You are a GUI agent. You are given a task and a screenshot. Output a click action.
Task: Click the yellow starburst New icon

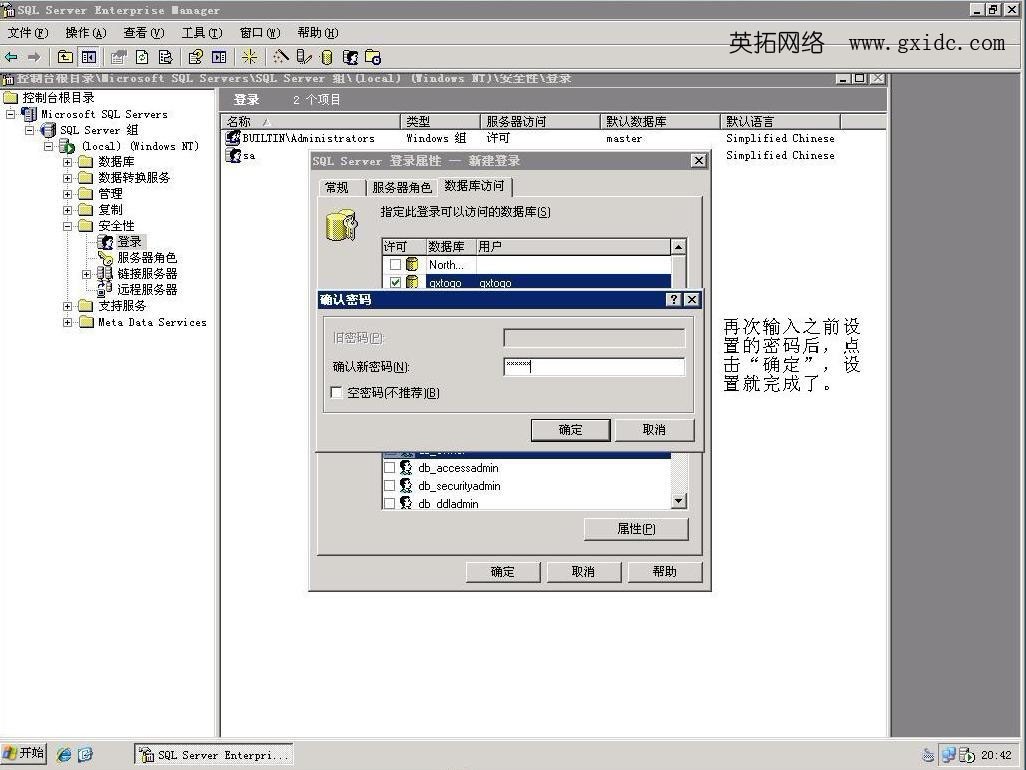(249, 57)
